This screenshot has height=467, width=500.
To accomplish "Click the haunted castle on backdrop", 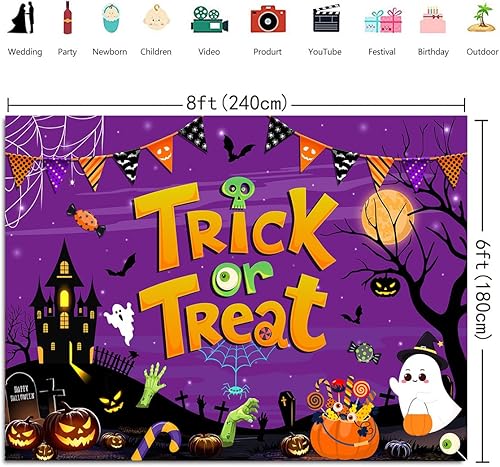I will click(x=65, y=303).
